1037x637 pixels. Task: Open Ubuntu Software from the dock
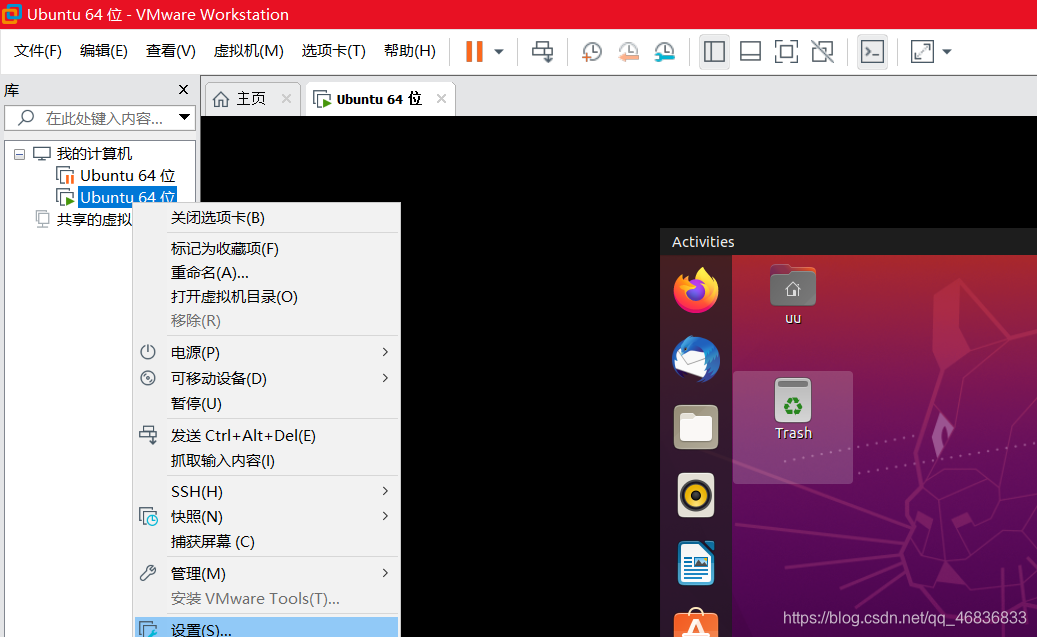[696, 622]
